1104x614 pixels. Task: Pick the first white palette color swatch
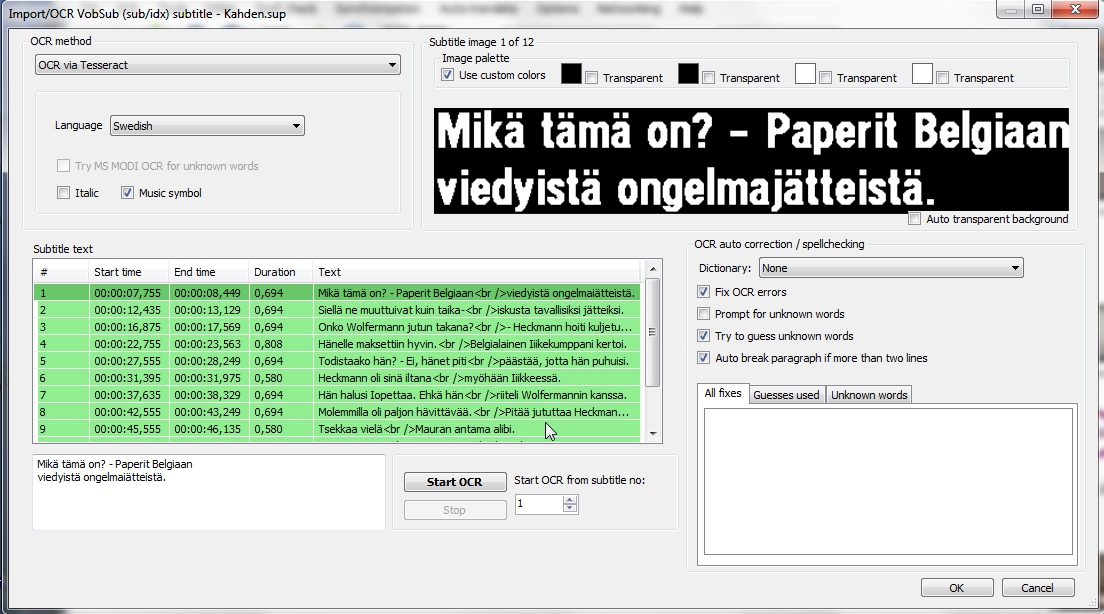click(805, 74)
